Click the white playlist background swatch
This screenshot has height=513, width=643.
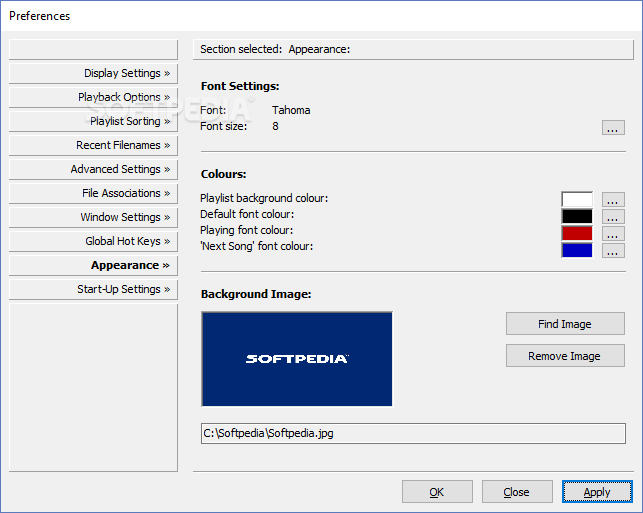click(577, 200)
